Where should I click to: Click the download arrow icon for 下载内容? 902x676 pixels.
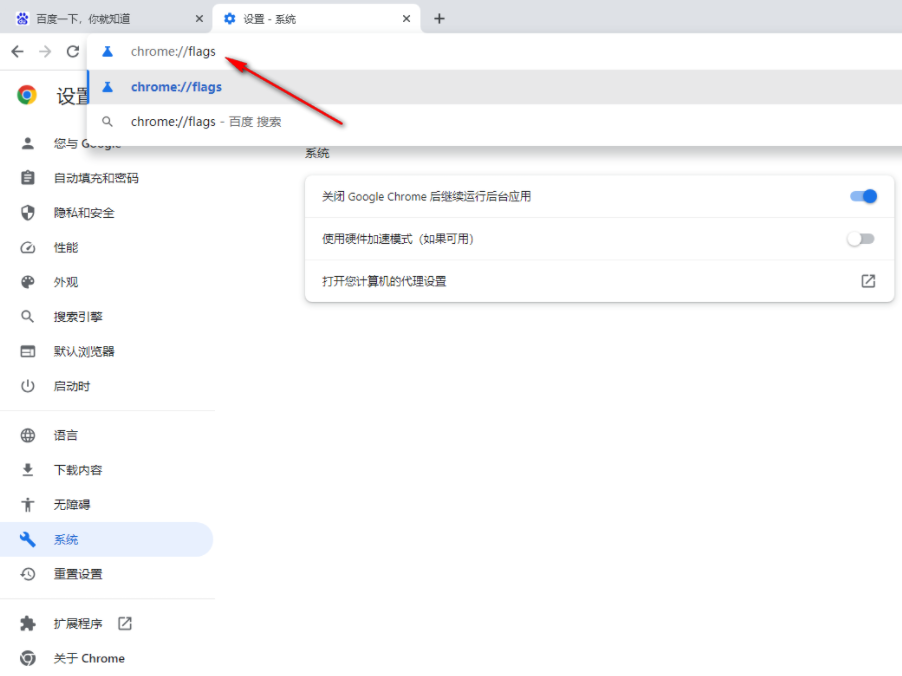pyautogui.click(x=28, y=470)
